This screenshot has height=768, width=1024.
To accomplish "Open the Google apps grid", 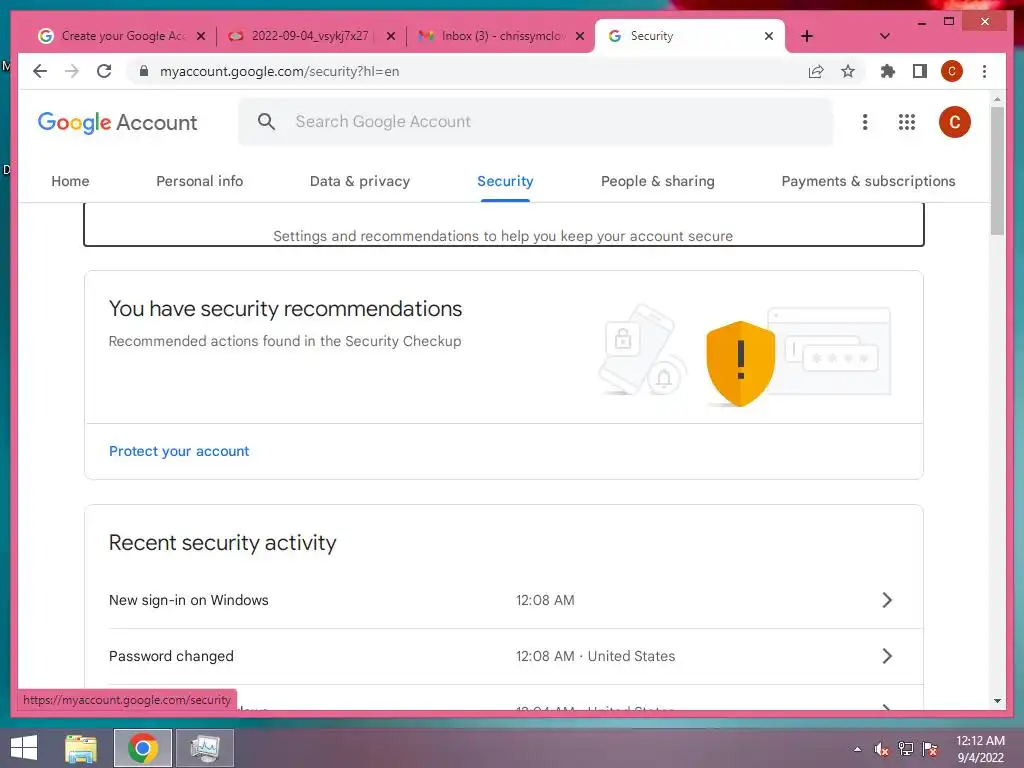I will (x=906, y=122).
